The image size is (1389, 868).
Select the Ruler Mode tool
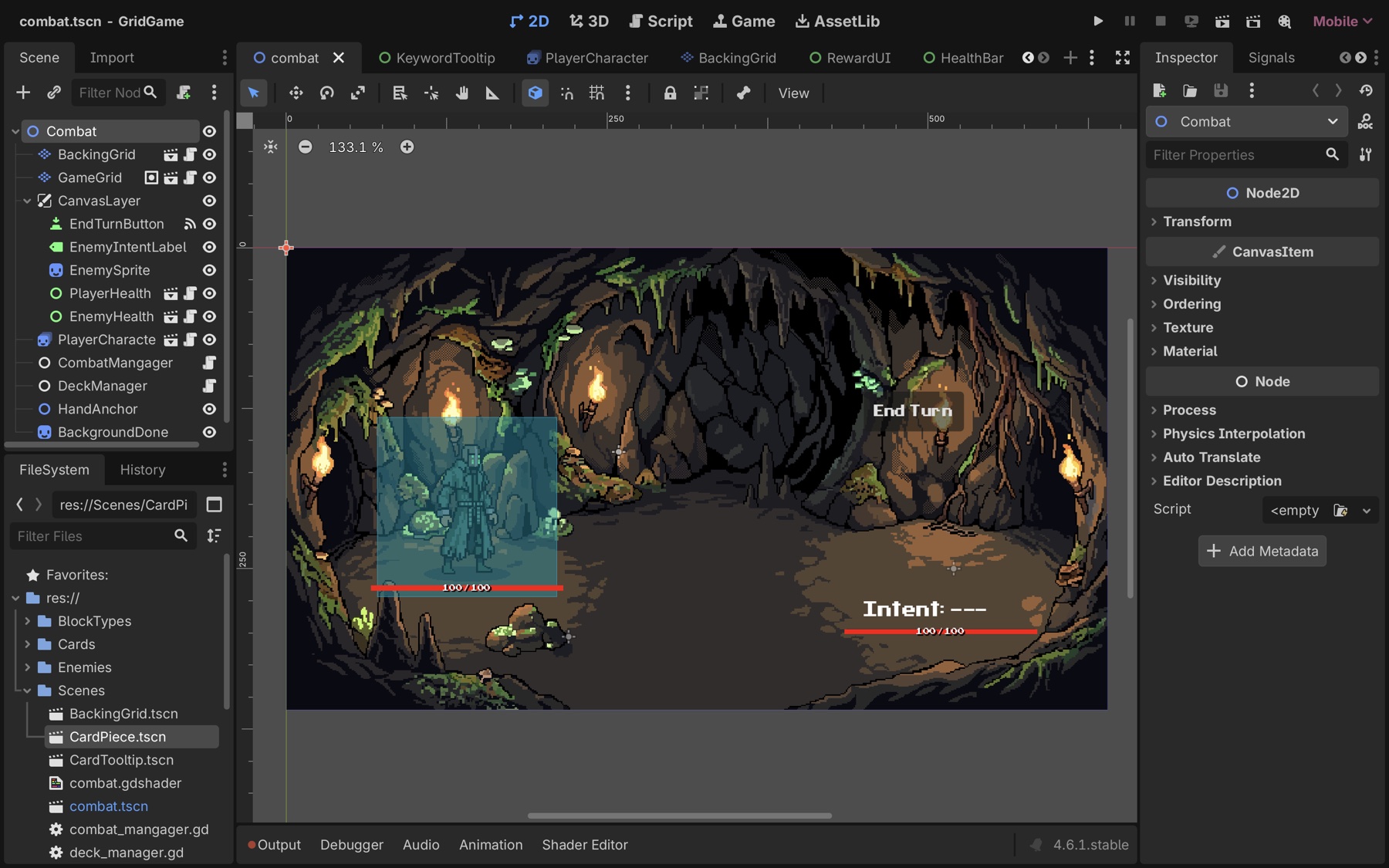click(x=492, y=93)
